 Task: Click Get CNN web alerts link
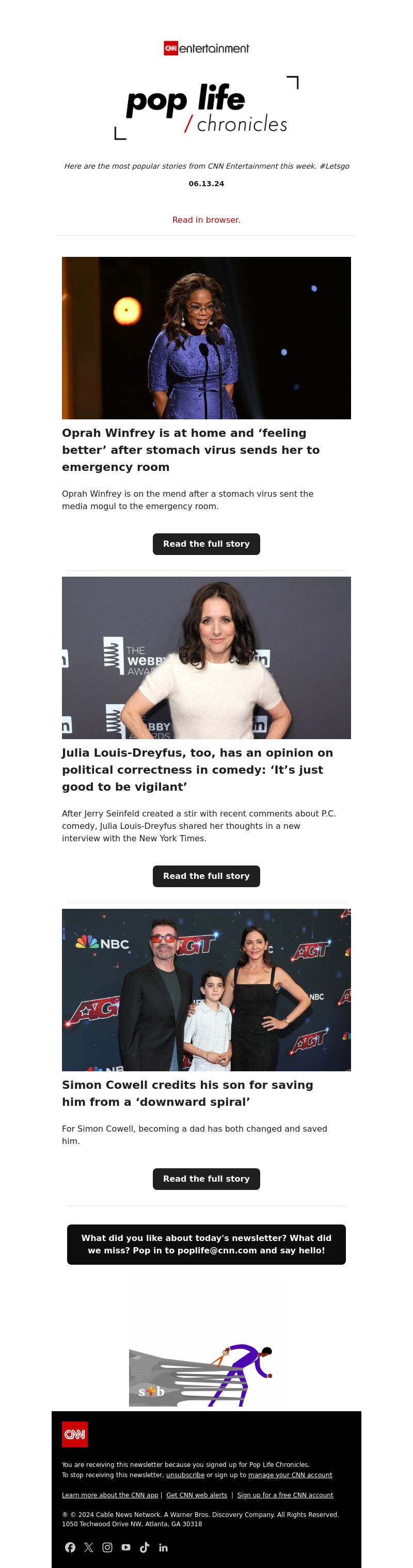197,1495
